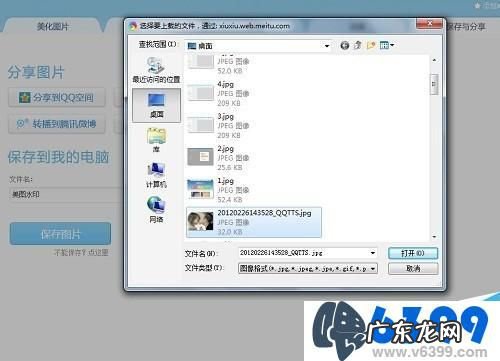
Task: Expand the 文件类型 format dropdown
Action: [373, 268]
